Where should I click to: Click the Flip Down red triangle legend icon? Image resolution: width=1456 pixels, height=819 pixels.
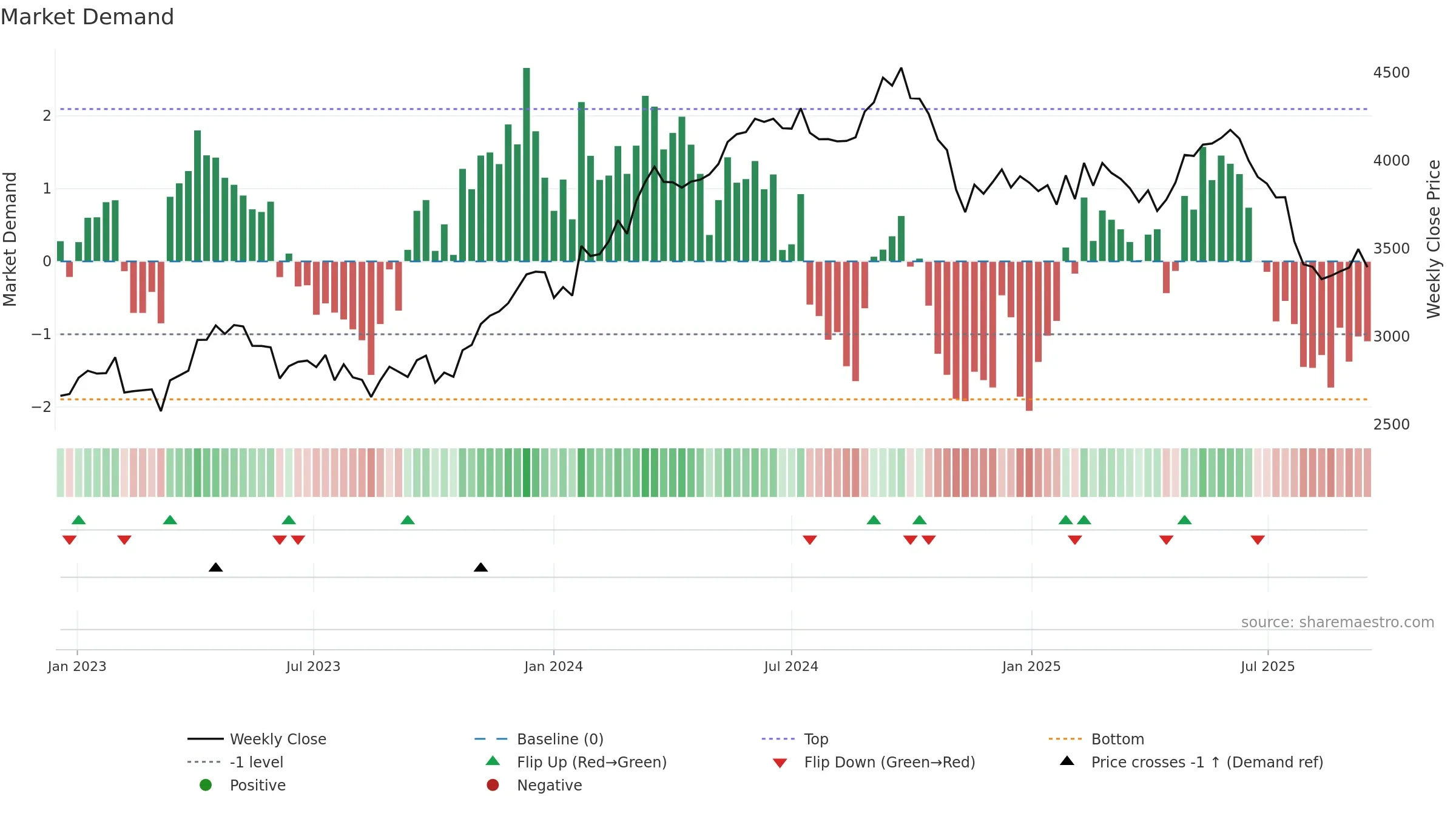click(x=780, y=763)
